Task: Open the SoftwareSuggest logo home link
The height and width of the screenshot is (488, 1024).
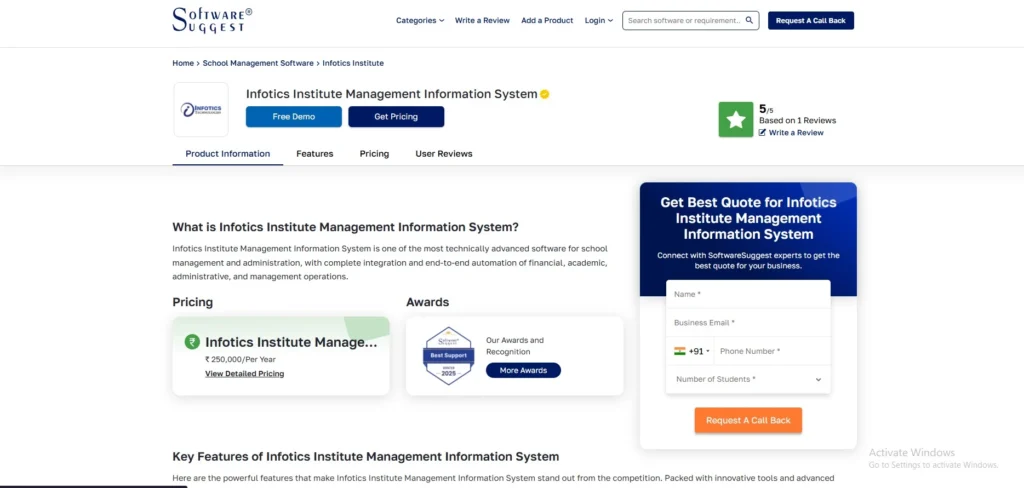Action: tap(212, 20)
